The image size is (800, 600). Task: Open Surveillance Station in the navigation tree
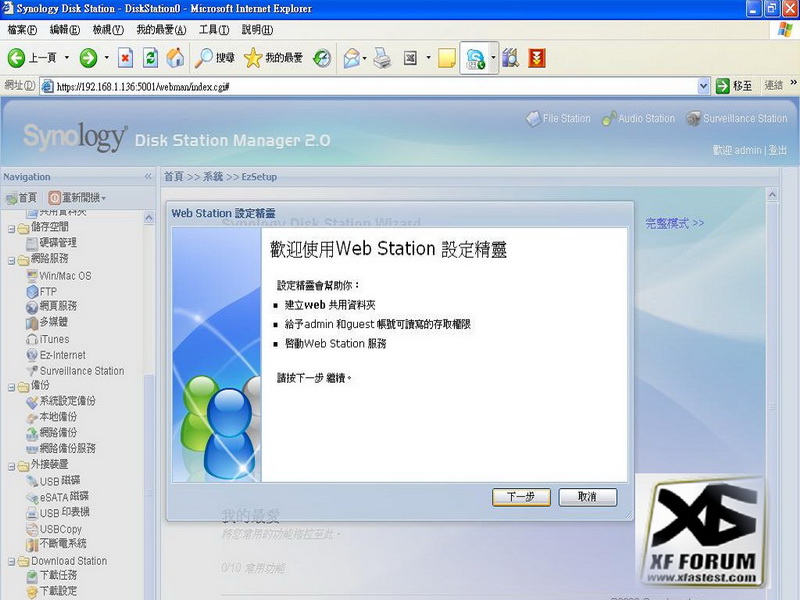(x=75, y=371)
